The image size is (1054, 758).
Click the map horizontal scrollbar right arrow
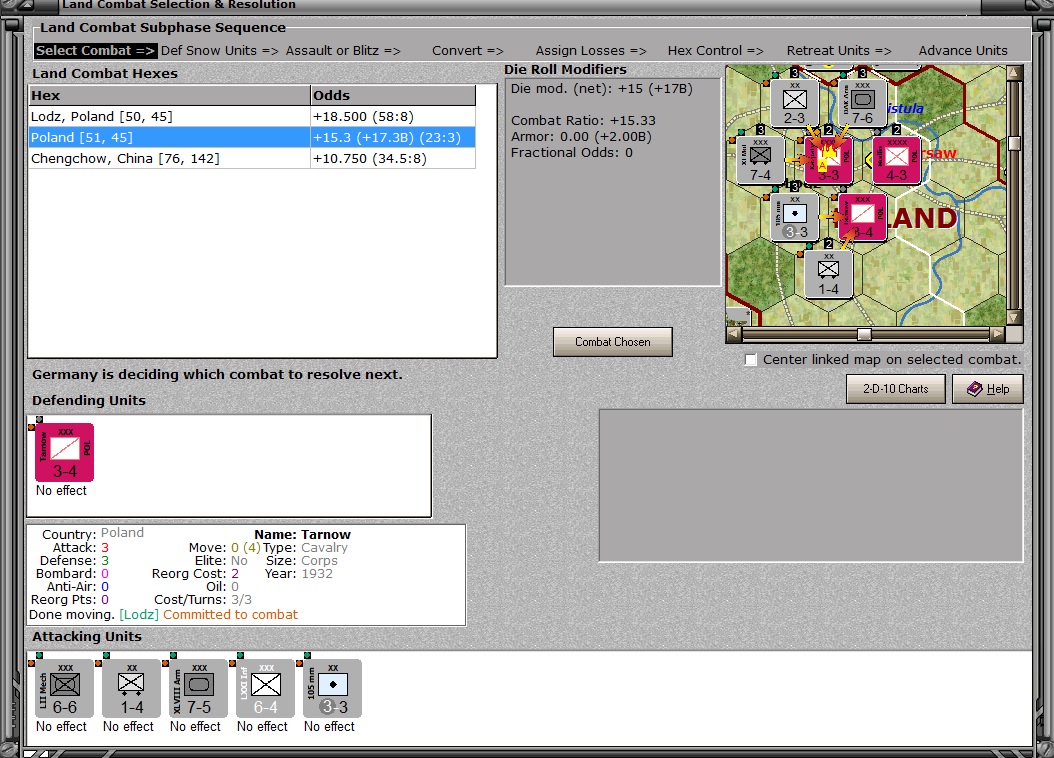(x=998, y=334)
